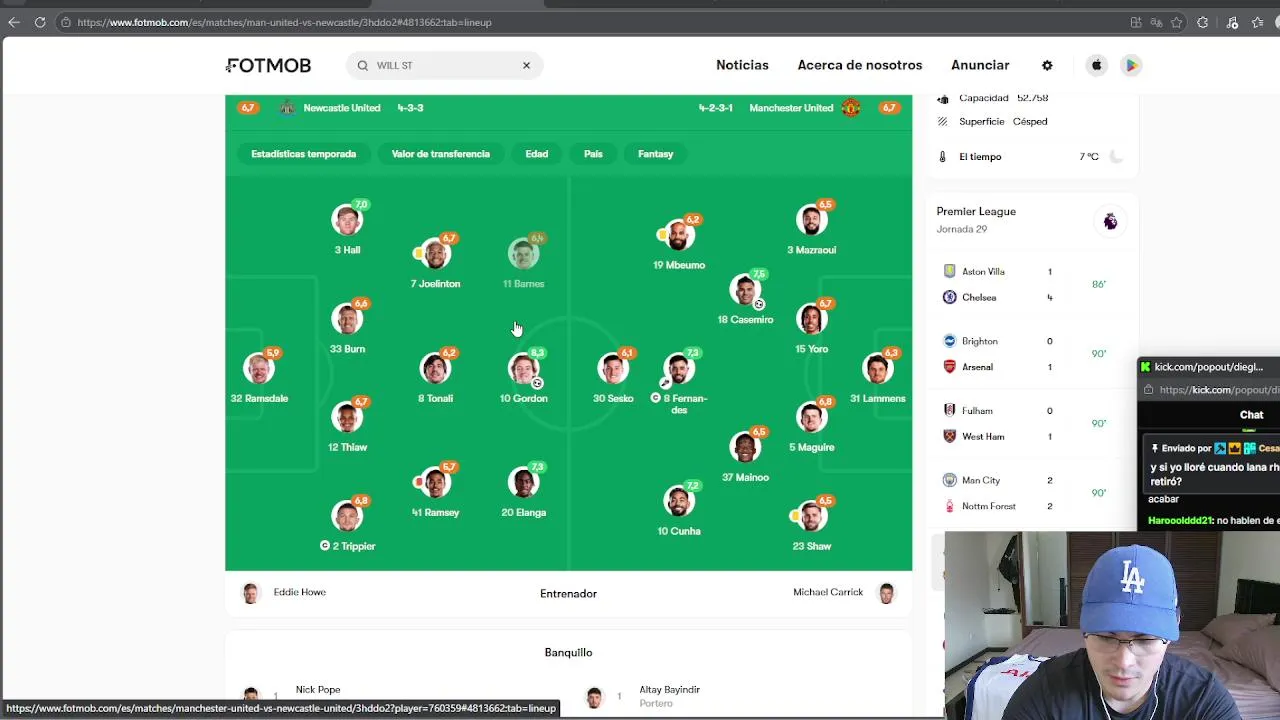The image size is (1280, 720).
Task: Select Estadísticas temporada filter
Action: (303, 154)
